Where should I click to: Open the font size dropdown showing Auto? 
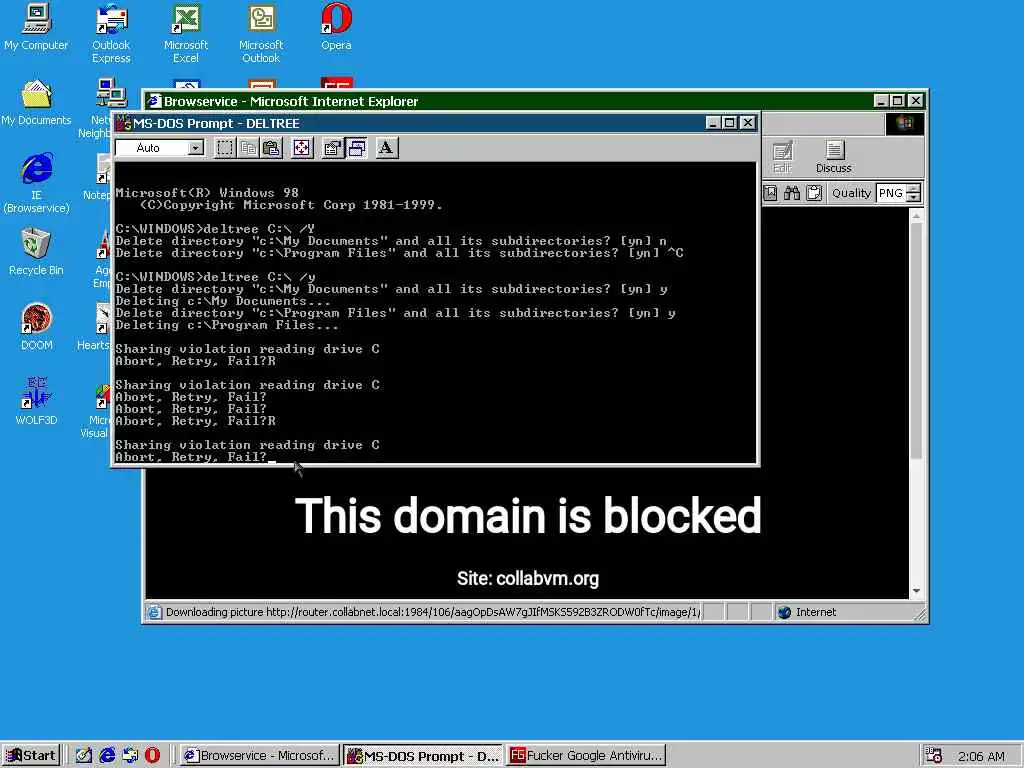pos(195,148)
